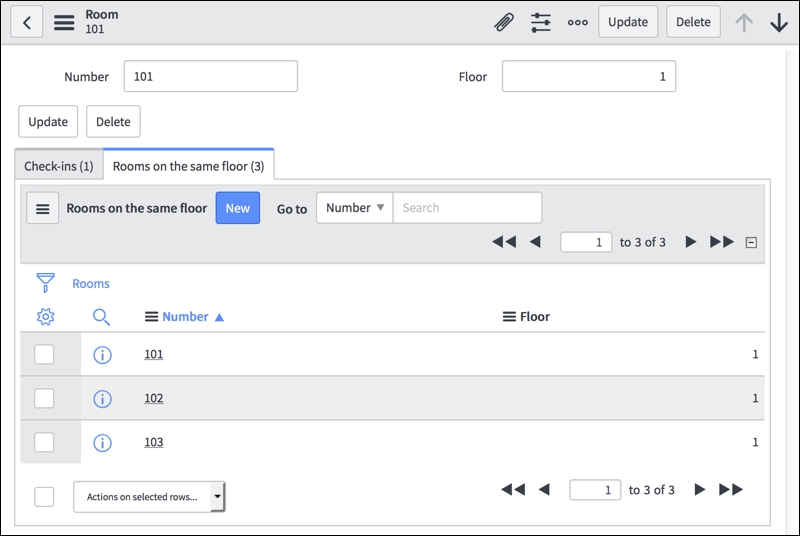Go to previous page in bottom pager

tap(544, 490)
